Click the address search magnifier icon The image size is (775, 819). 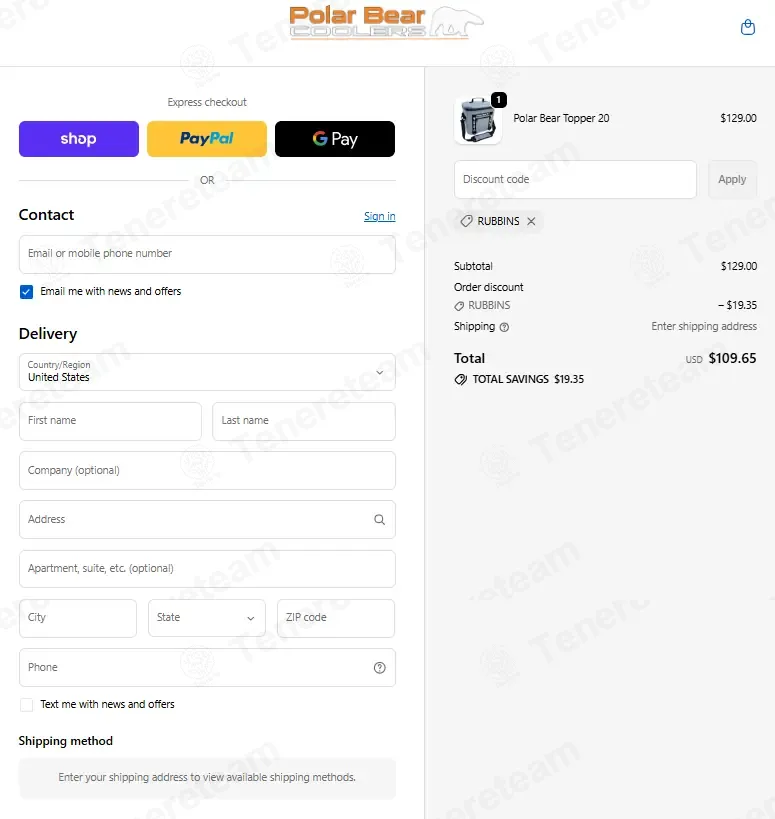pos(380,520)
